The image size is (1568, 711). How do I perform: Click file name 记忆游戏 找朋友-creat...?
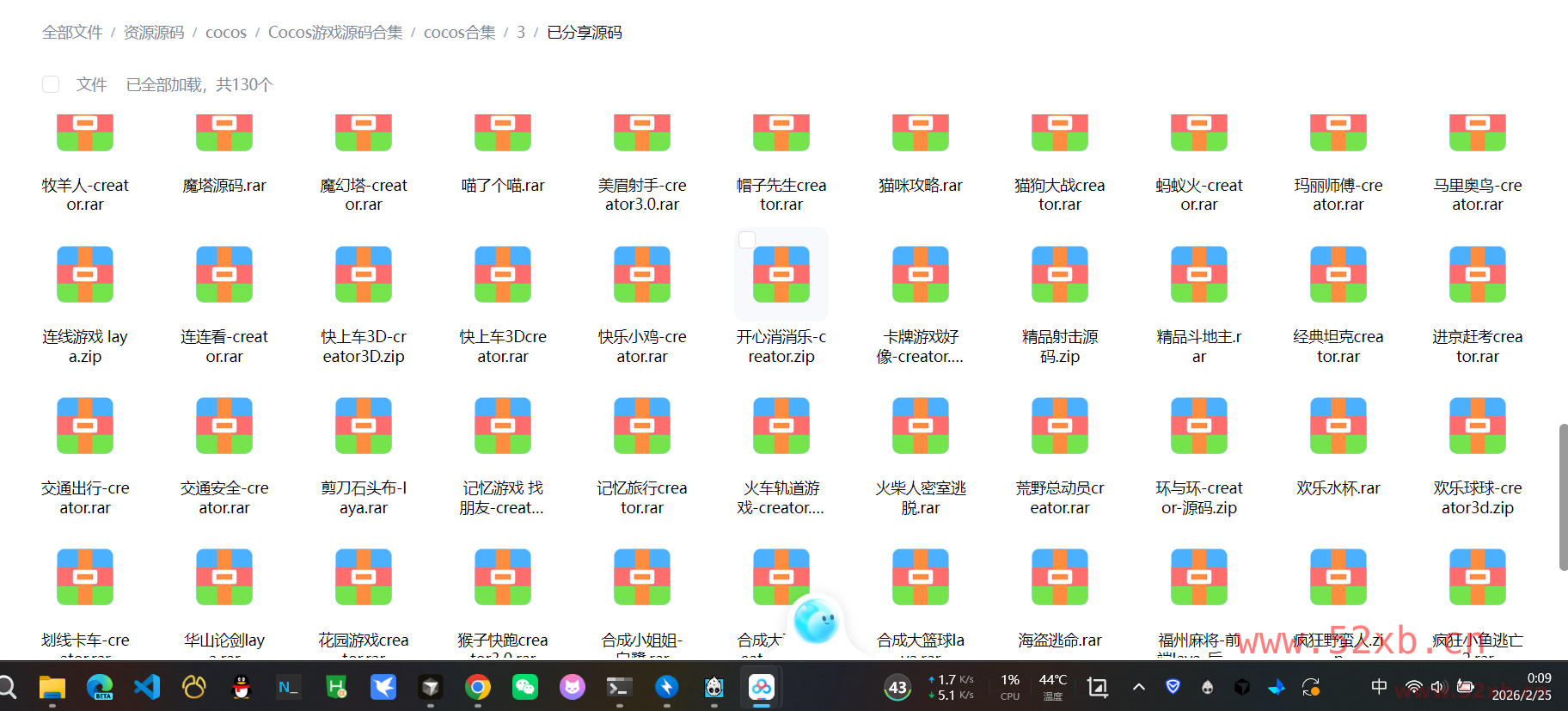503,498
